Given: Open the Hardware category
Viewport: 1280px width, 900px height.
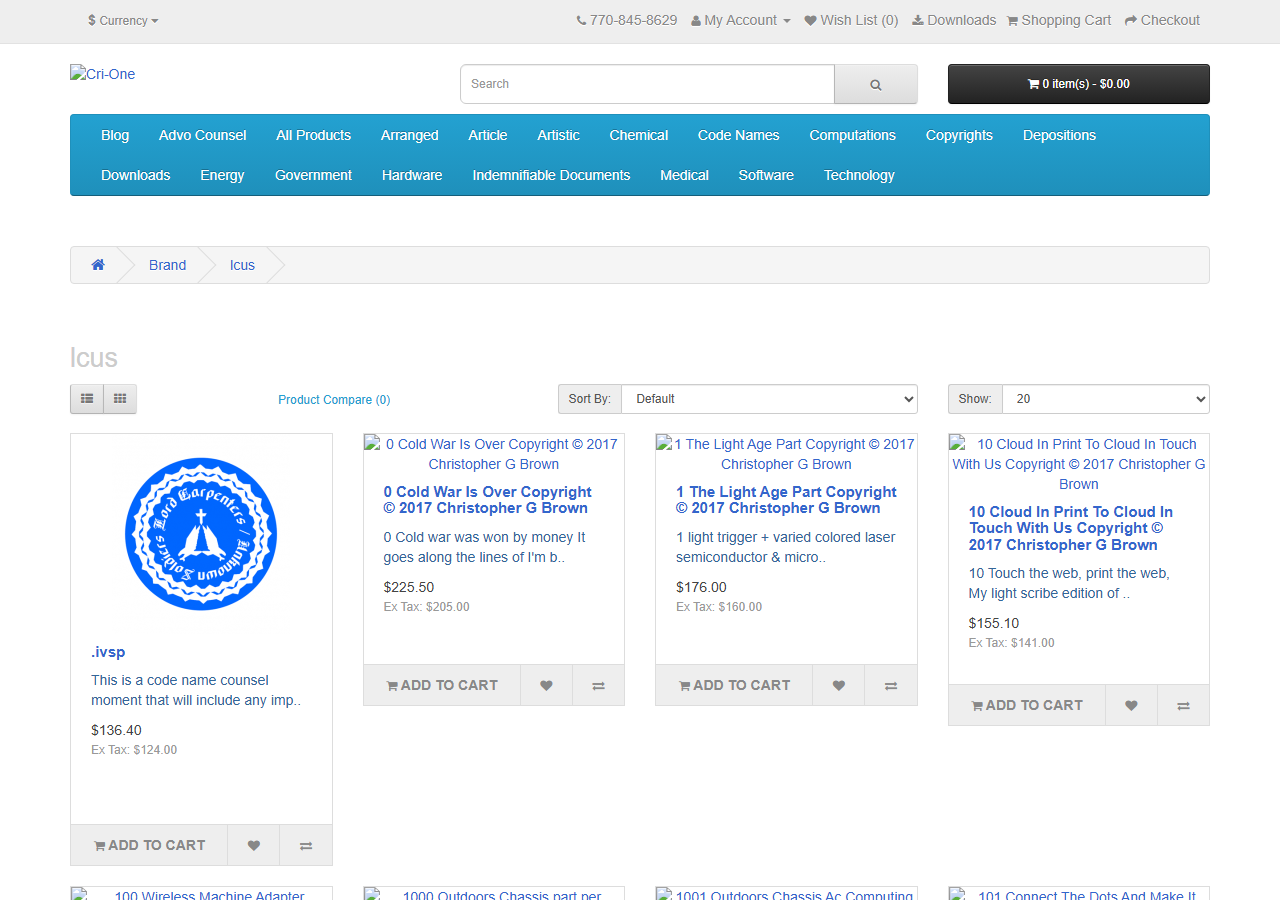Looking at the screenshot, I should click(412, 175).
